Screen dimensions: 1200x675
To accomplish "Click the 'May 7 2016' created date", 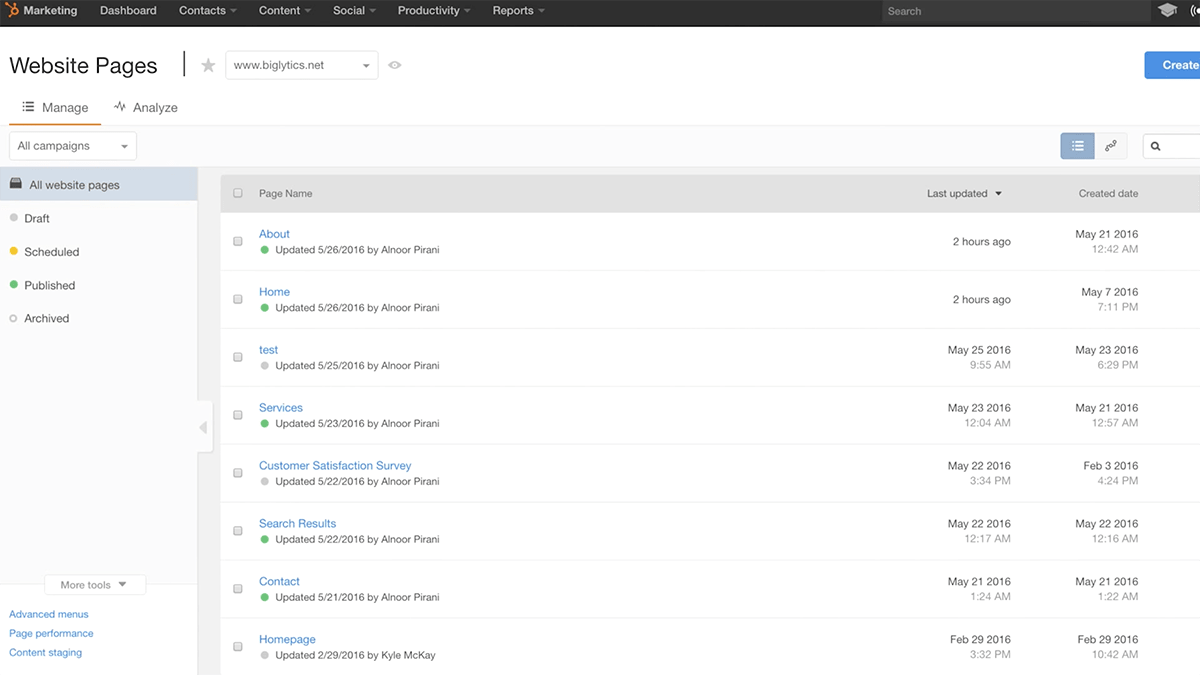I will 1110,292.
